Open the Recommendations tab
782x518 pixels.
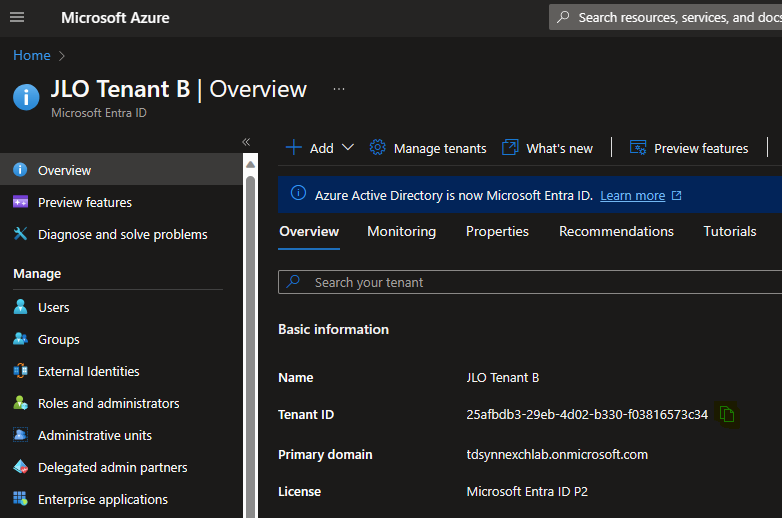(616, 232)
